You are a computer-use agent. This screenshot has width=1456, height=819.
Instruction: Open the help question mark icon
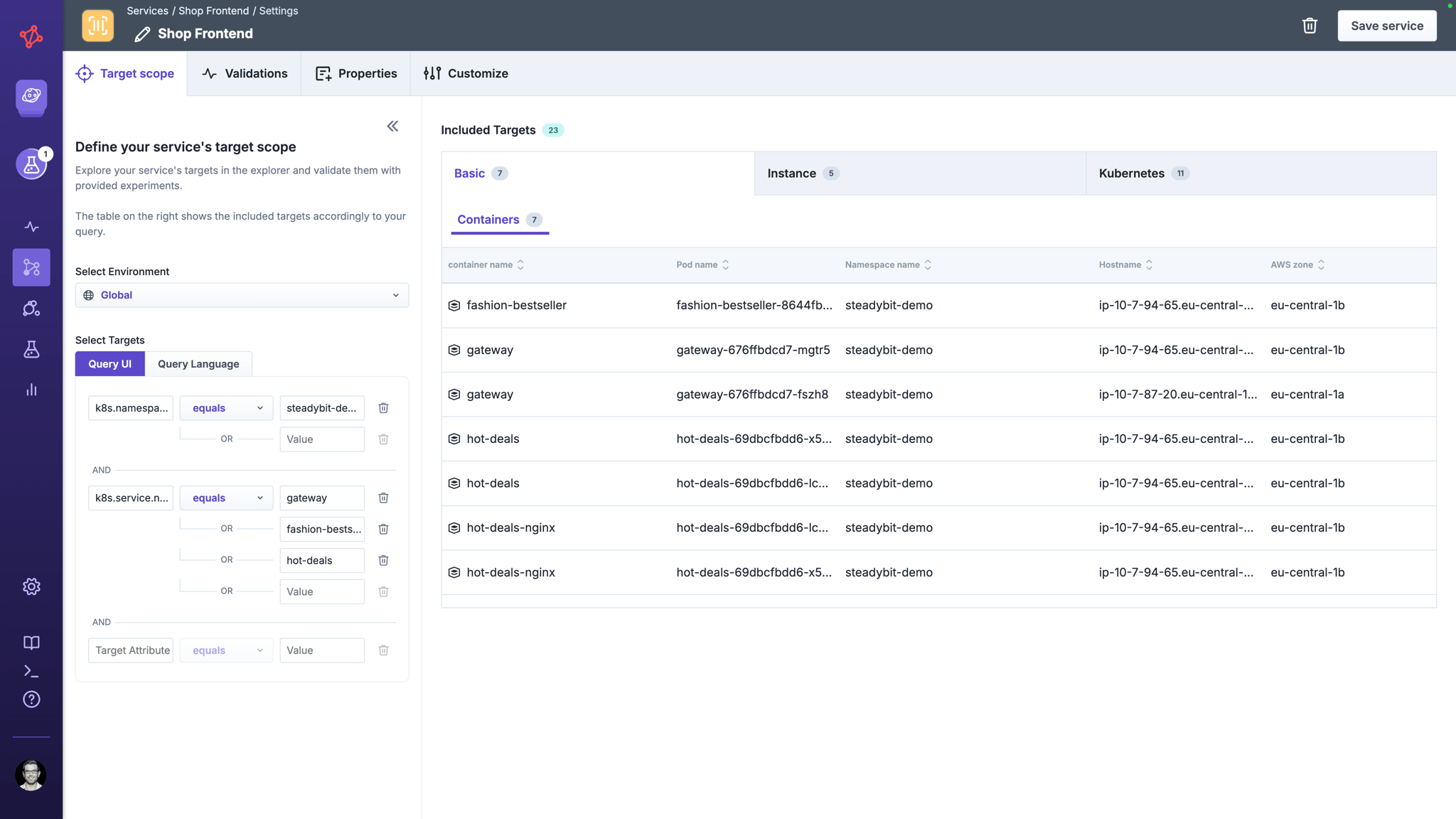[x=31, y=700]
